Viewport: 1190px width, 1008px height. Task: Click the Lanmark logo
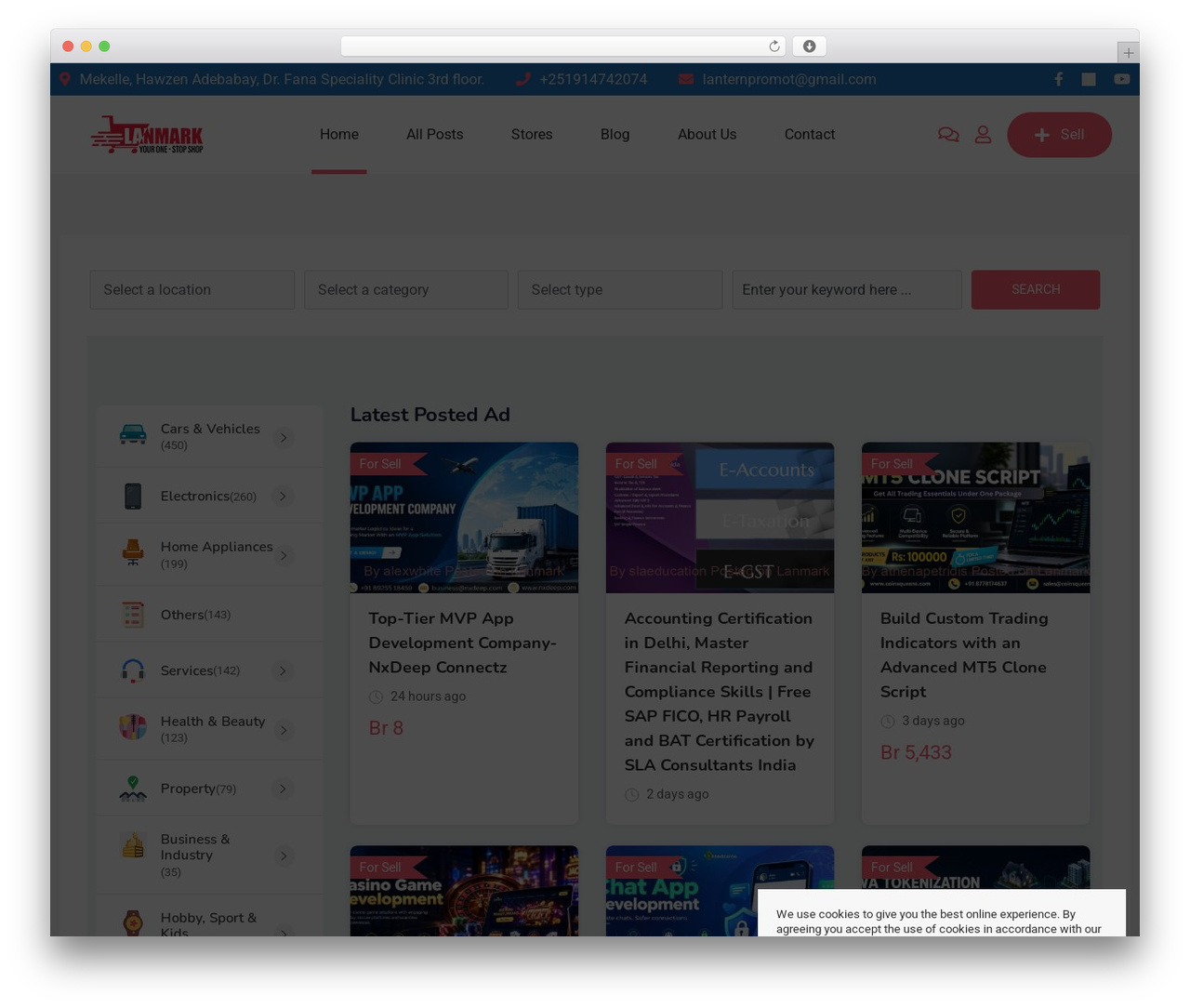click(x=147, y=135)
